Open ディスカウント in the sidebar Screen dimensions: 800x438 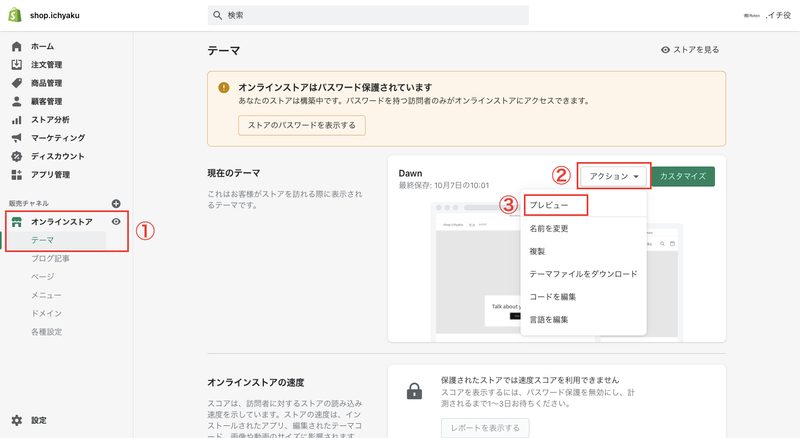(x=58, y=156)
